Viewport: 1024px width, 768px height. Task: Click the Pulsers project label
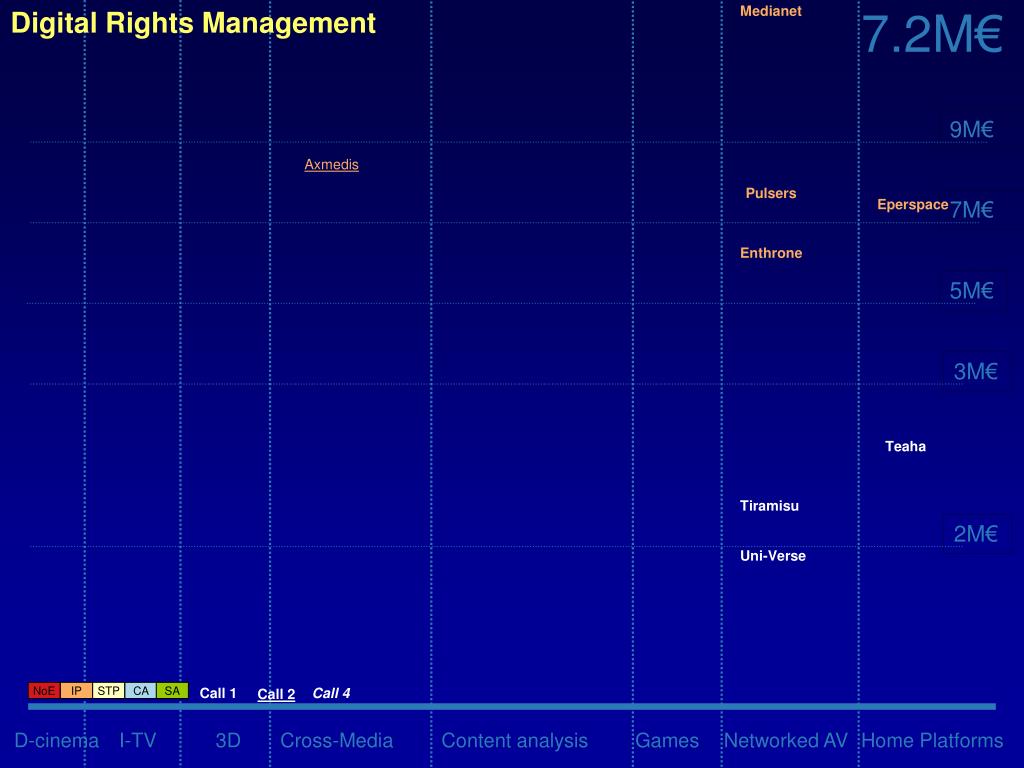771,193
